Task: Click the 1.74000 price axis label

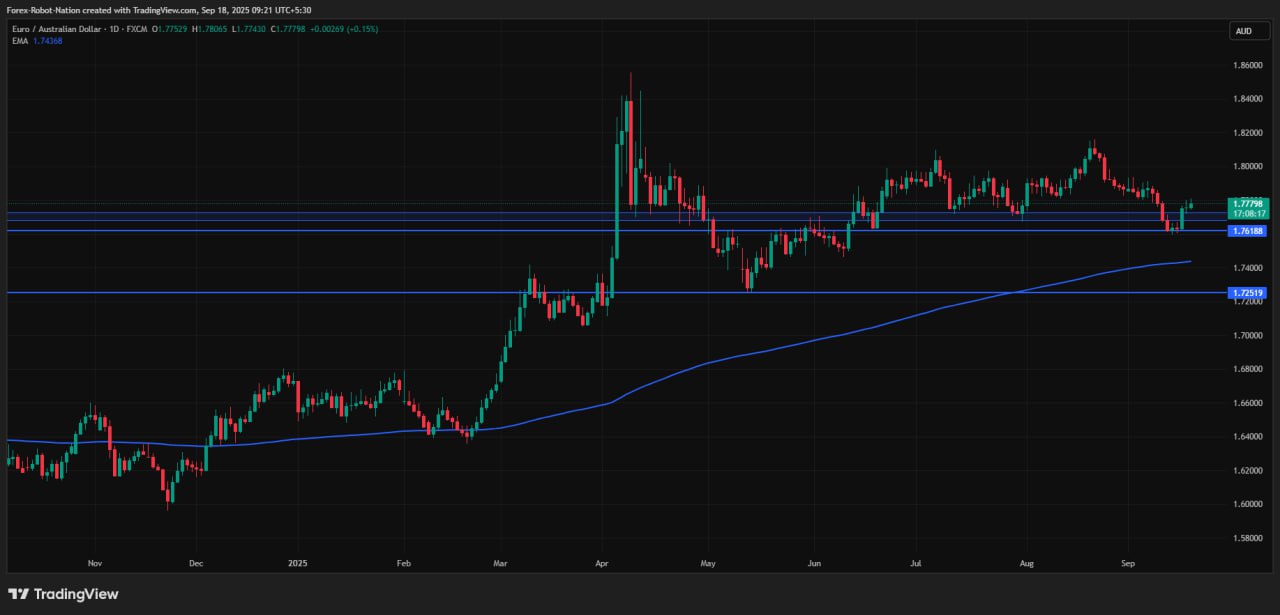Action: point(1249,268)
